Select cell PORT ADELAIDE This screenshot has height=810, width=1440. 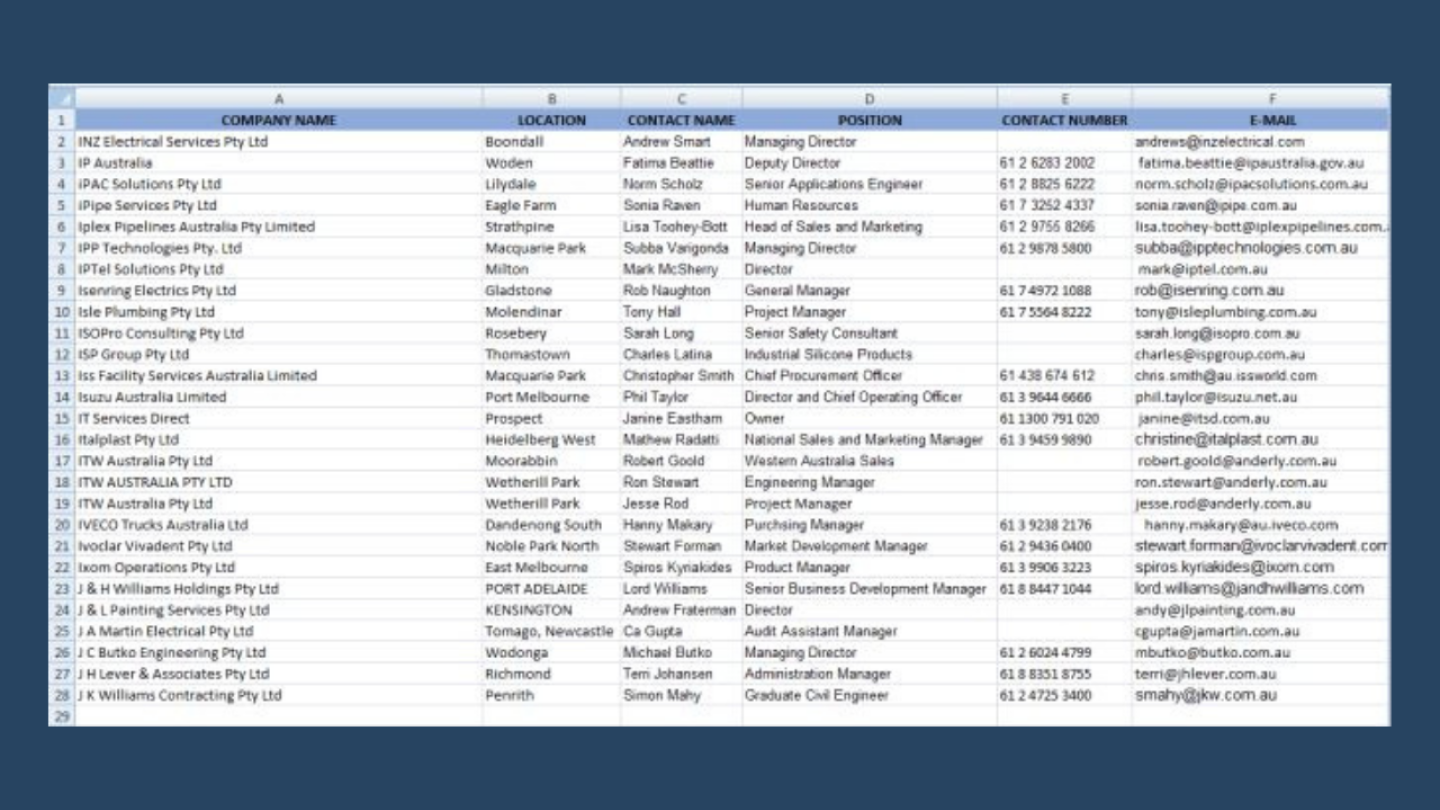click(x=551, y=589)
